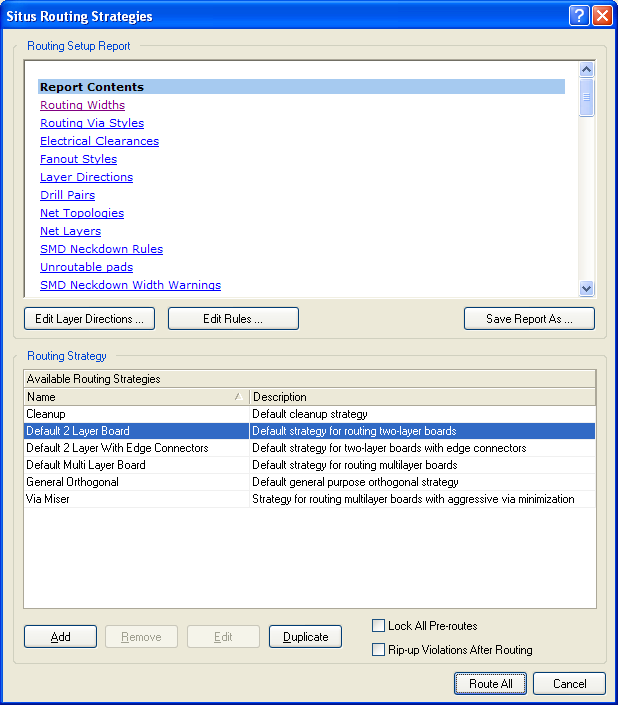Click the Add strategy button
Viewport: 618px width, 705px height.
[x=60, y=637]
